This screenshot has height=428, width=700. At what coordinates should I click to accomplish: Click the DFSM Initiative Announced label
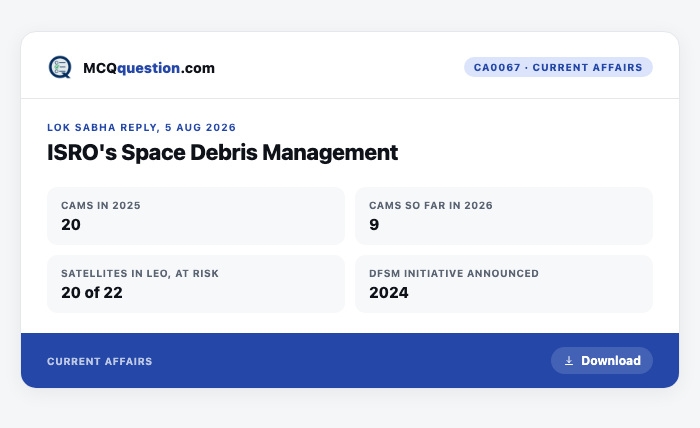[454, 274]
